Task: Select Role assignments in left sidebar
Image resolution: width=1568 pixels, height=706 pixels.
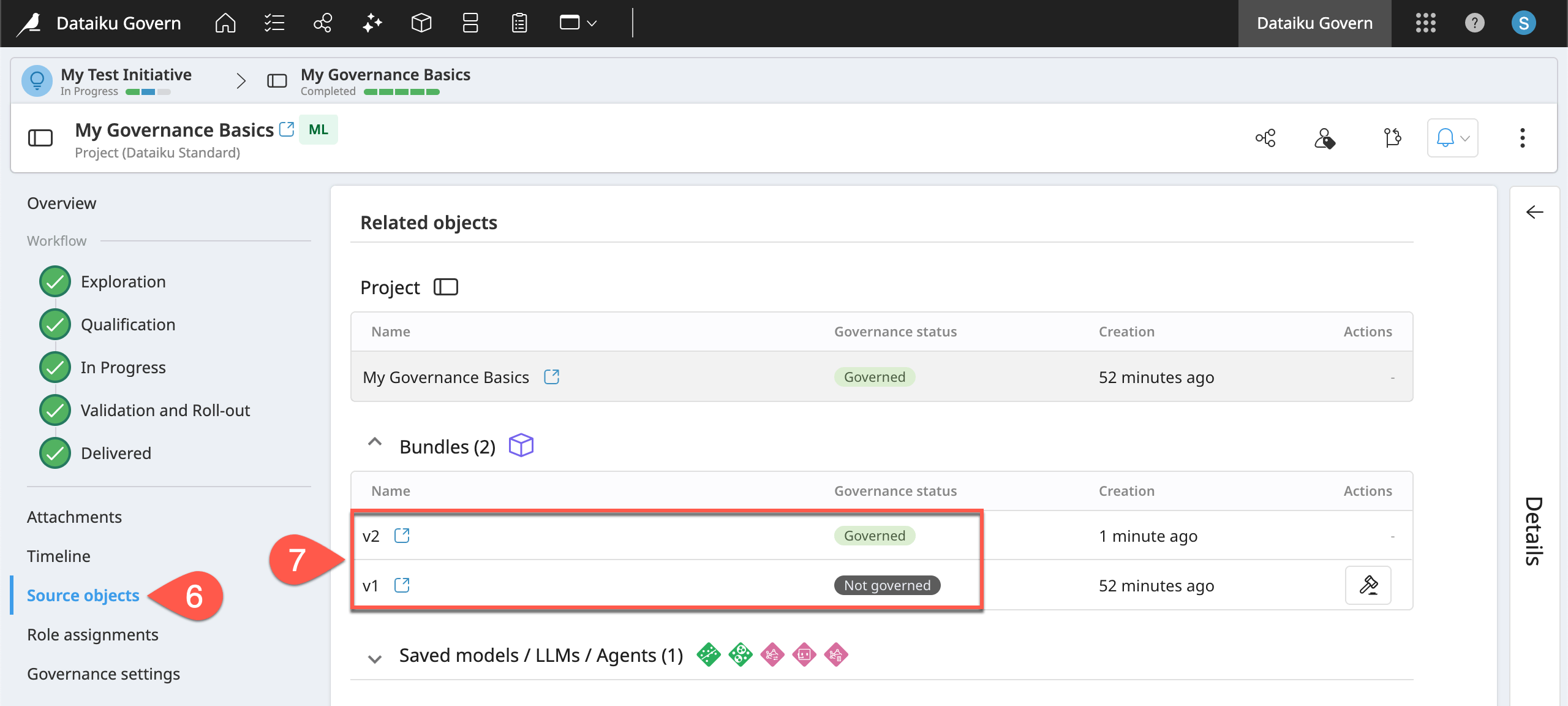Action: coord(92,634)
